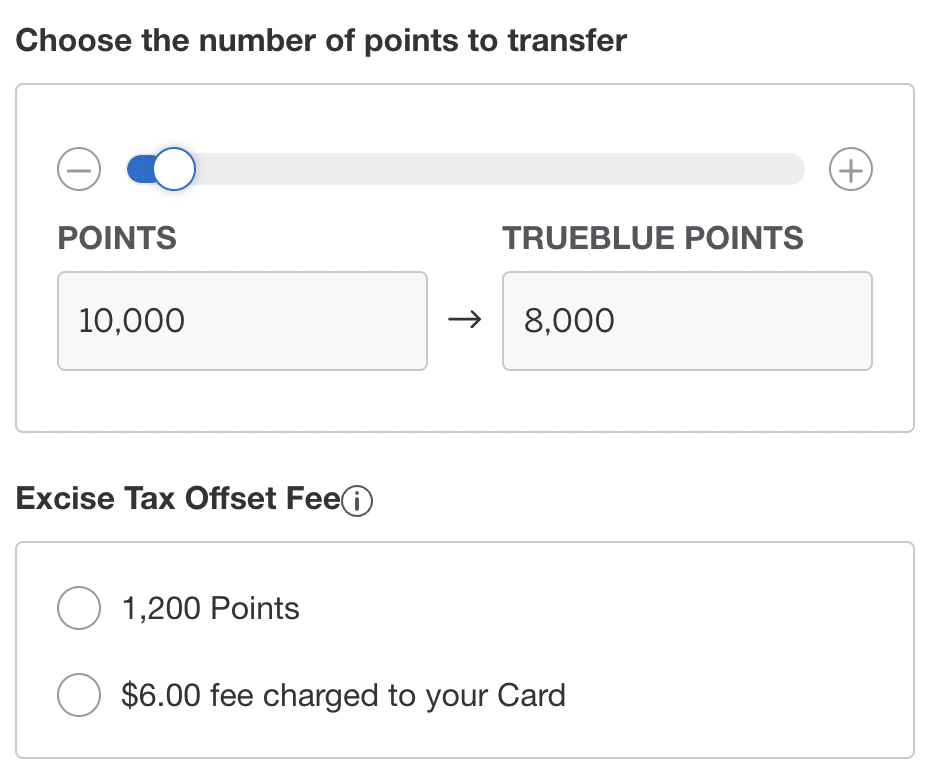Click the minus icon to decrease points
This screenshot has height=784, width=940.
click(x=79, y=169)
